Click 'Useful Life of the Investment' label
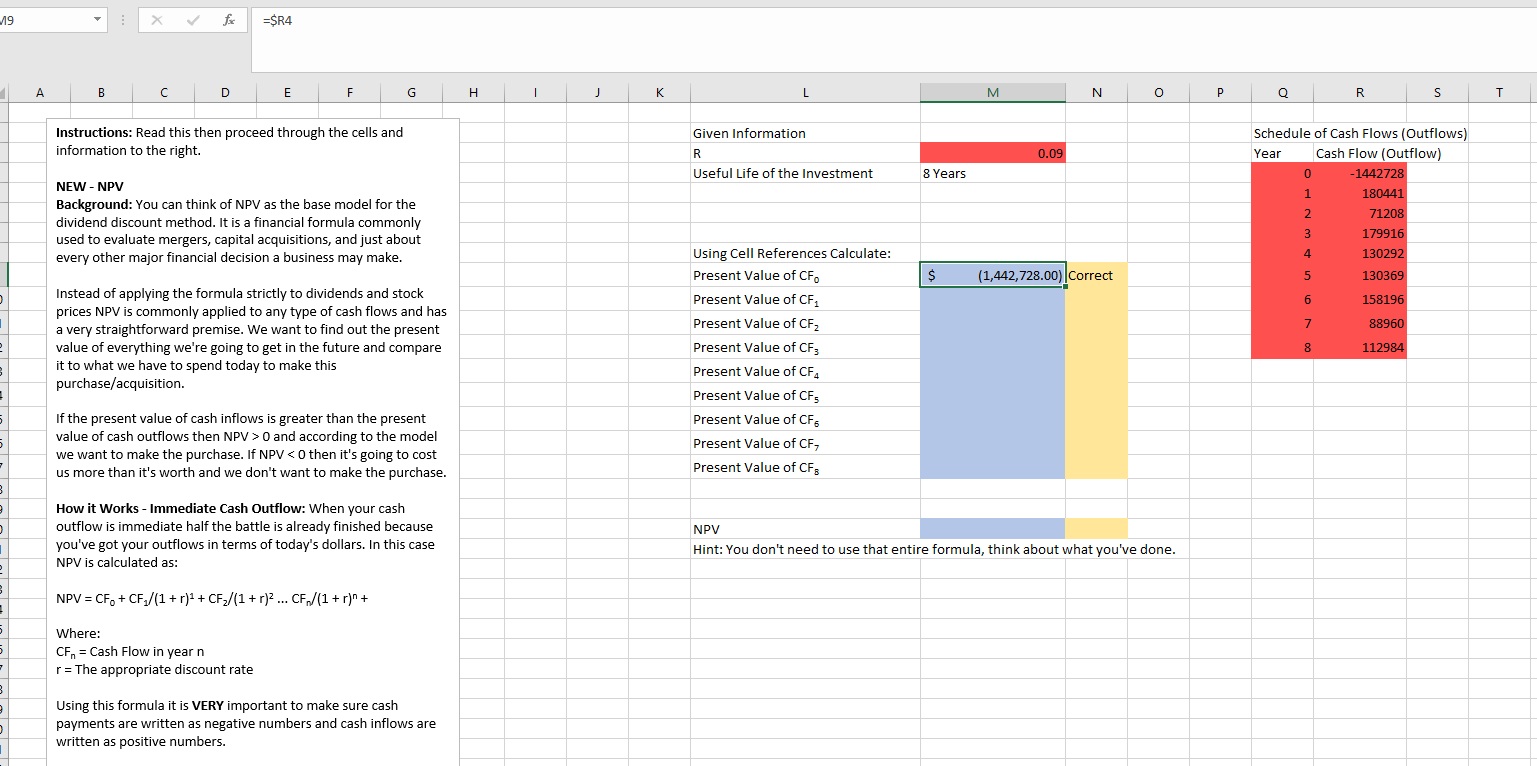This screenshot has height=766, width=1537. (783, 173)
